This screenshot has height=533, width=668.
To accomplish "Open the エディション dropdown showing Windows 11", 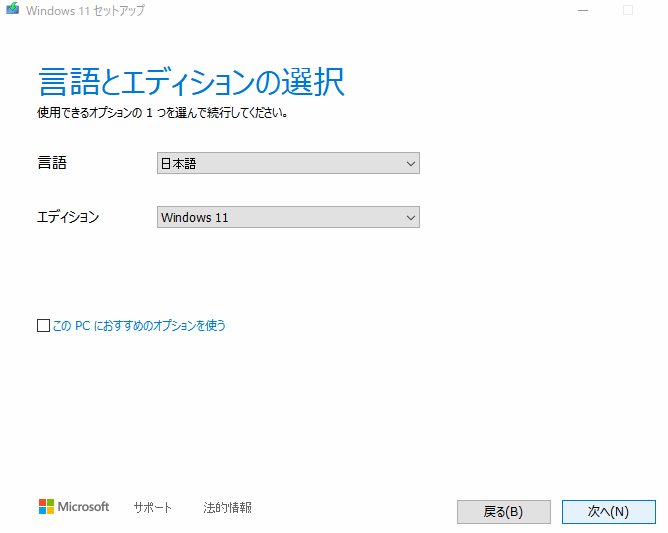I will point(288,217).
